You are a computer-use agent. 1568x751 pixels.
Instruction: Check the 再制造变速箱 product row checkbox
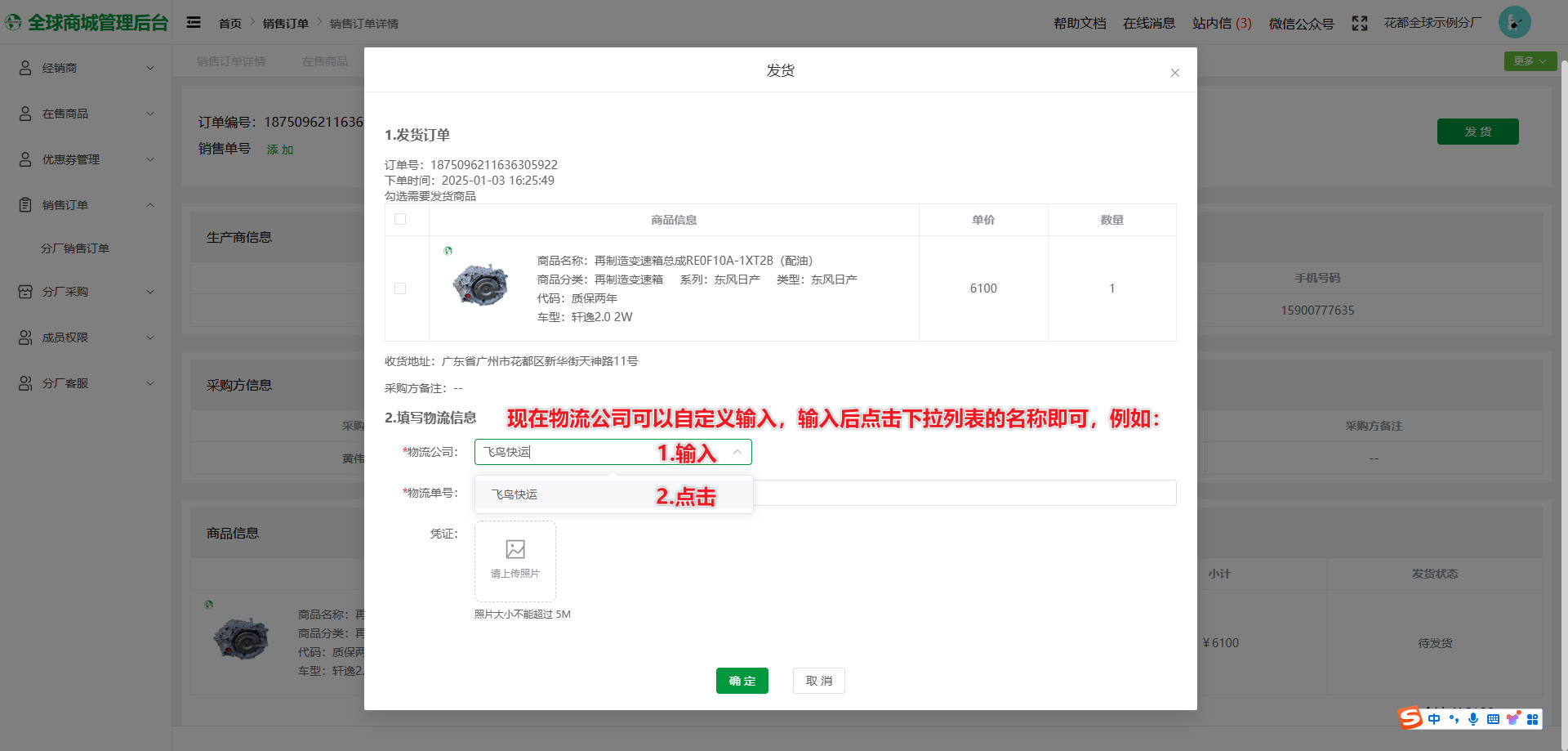coord(399,288)
